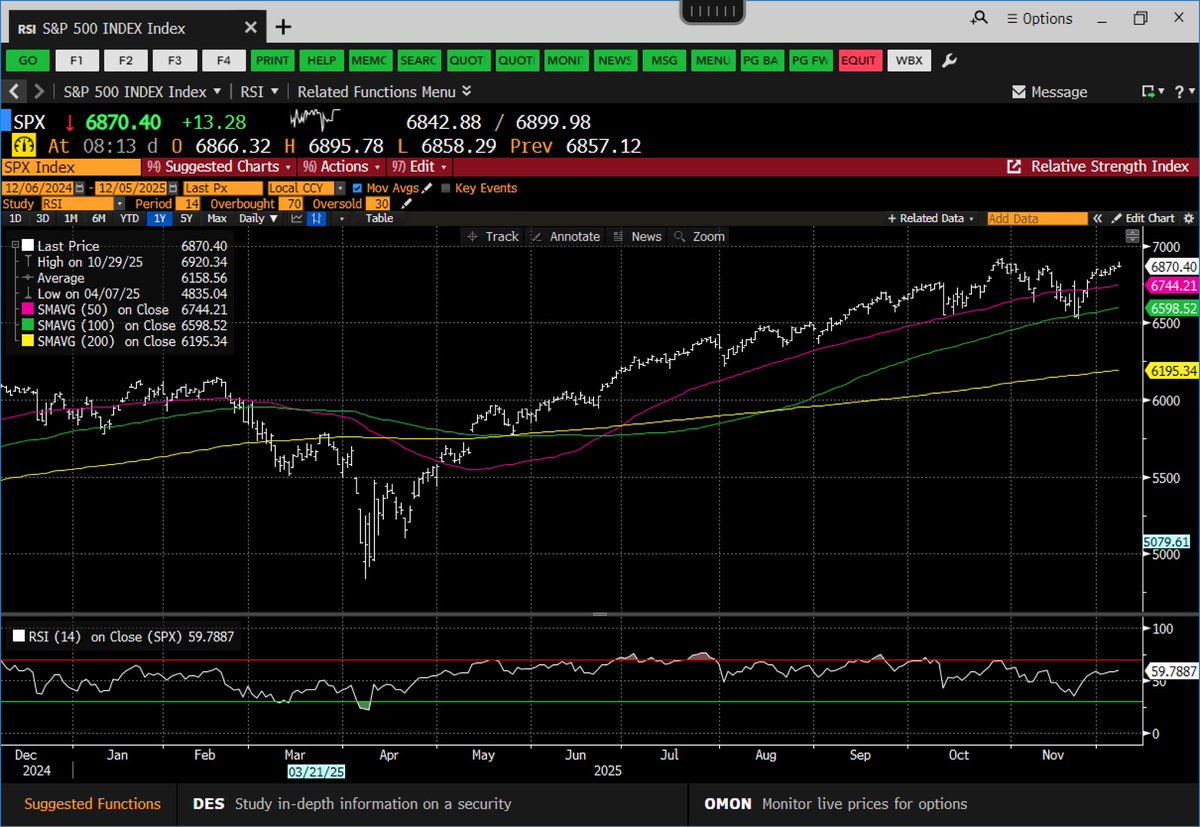Select the 3D range
1200x827 pixels.
pyautogui.click(x=43, y=218)
